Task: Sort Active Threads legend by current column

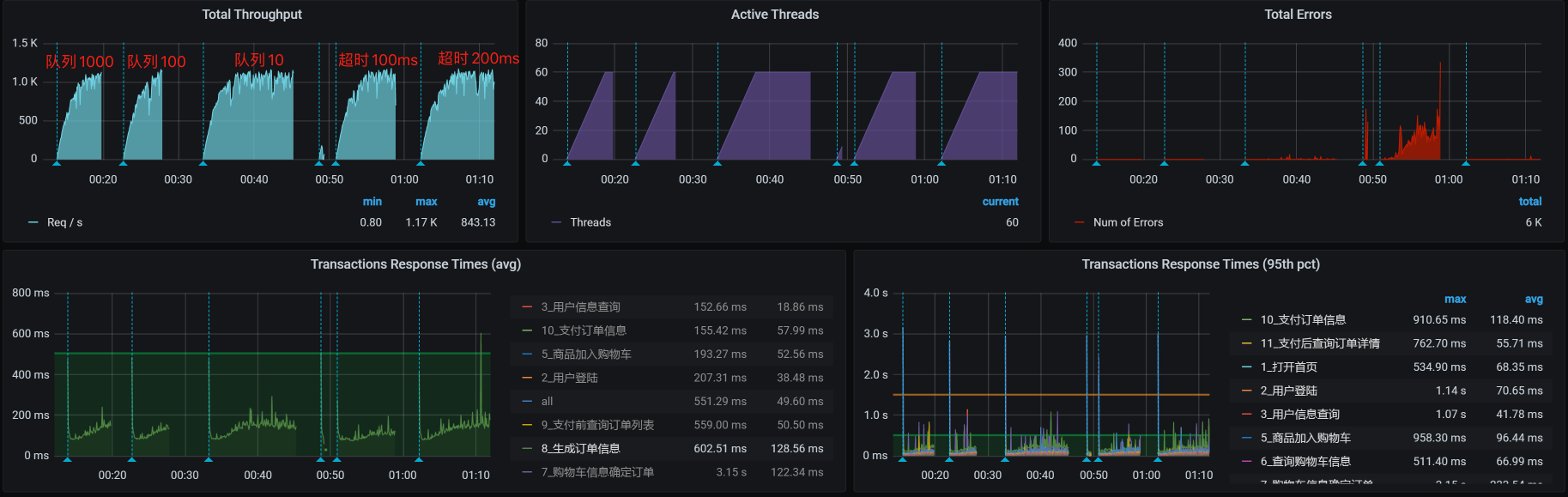Action: pos(1000,202)
